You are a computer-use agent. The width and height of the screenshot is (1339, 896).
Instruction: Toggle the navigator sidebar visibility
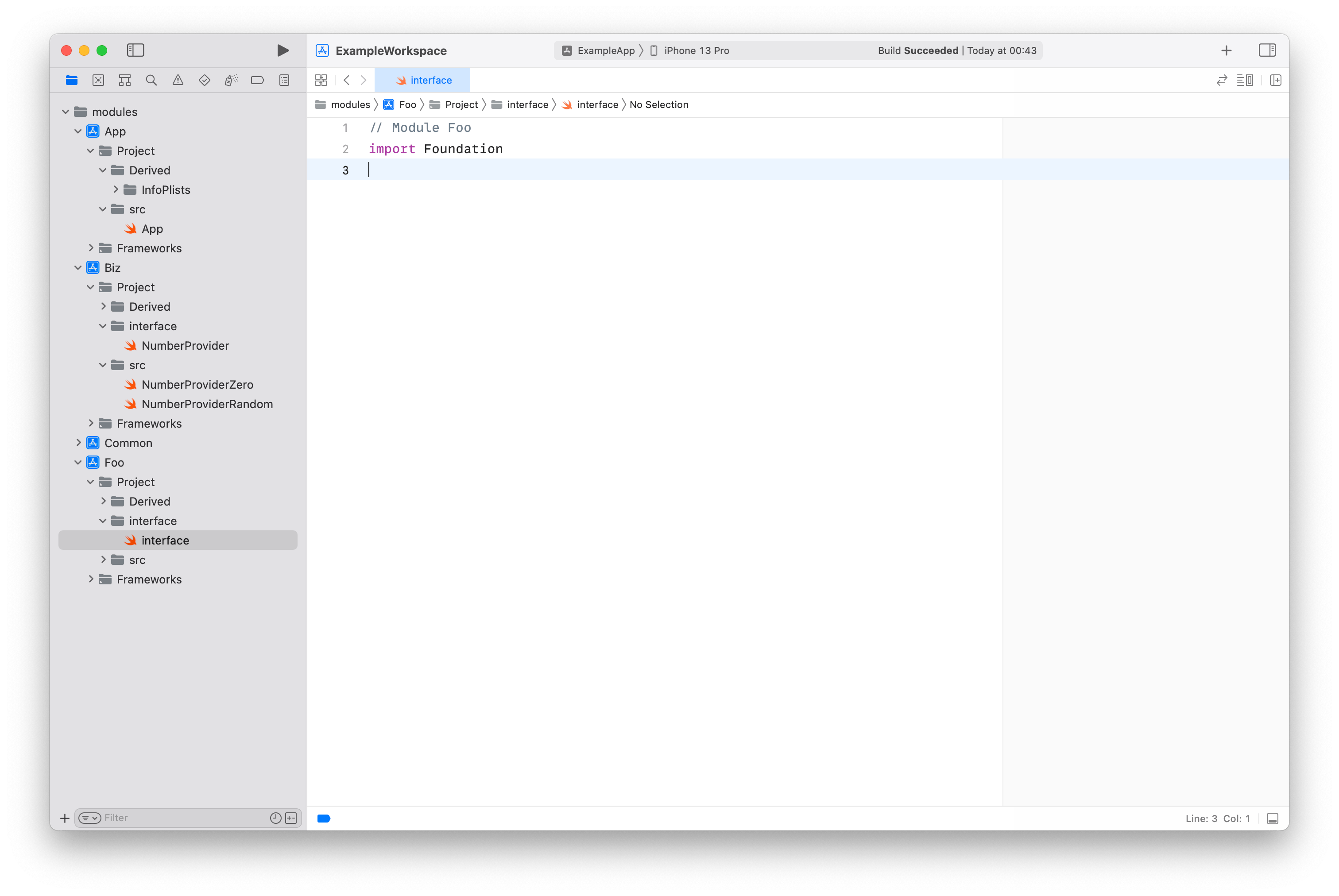135,50
